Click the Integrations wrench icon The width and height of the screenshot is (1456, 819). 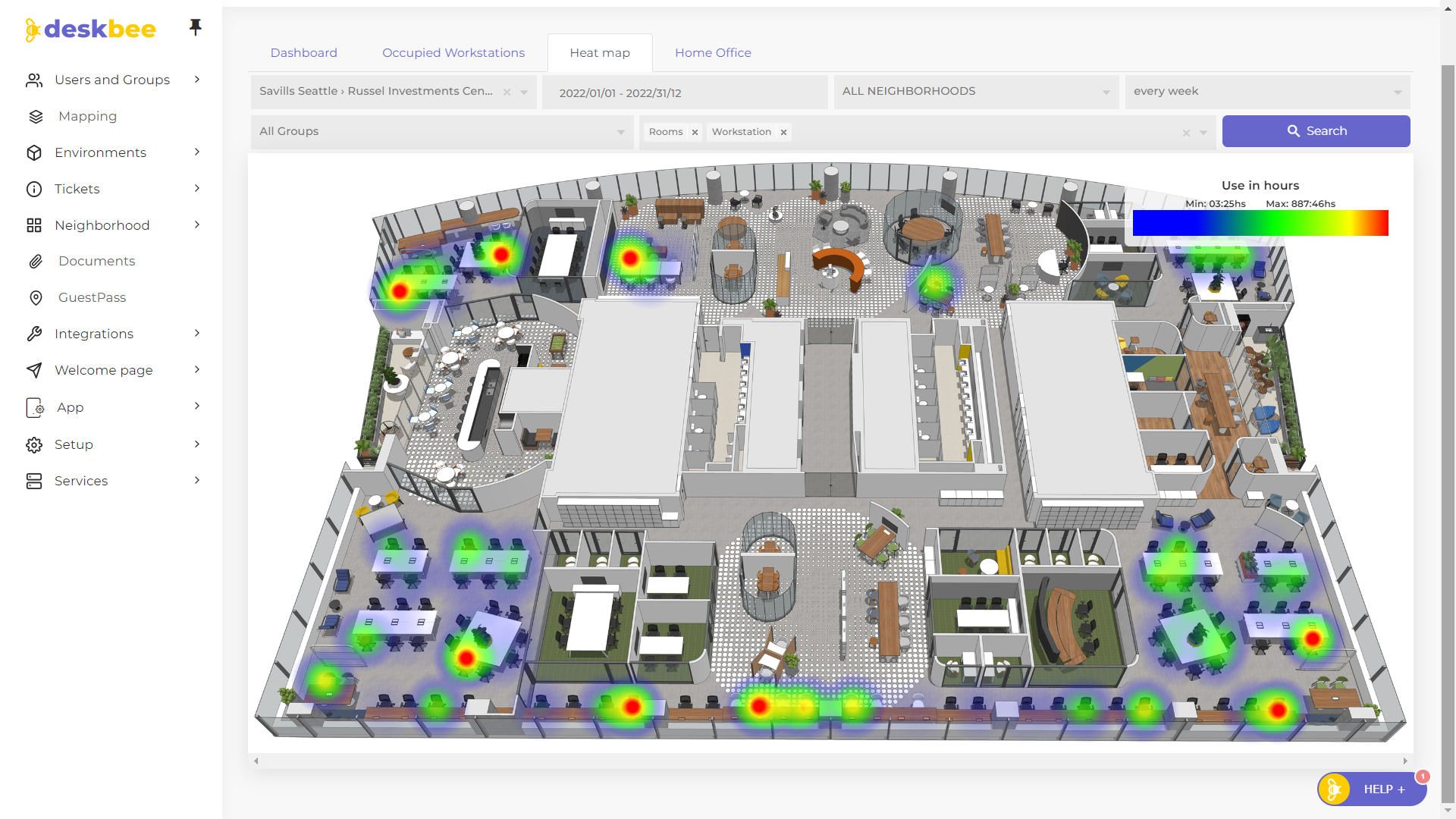pyautogui.click(x=34, y=334)
